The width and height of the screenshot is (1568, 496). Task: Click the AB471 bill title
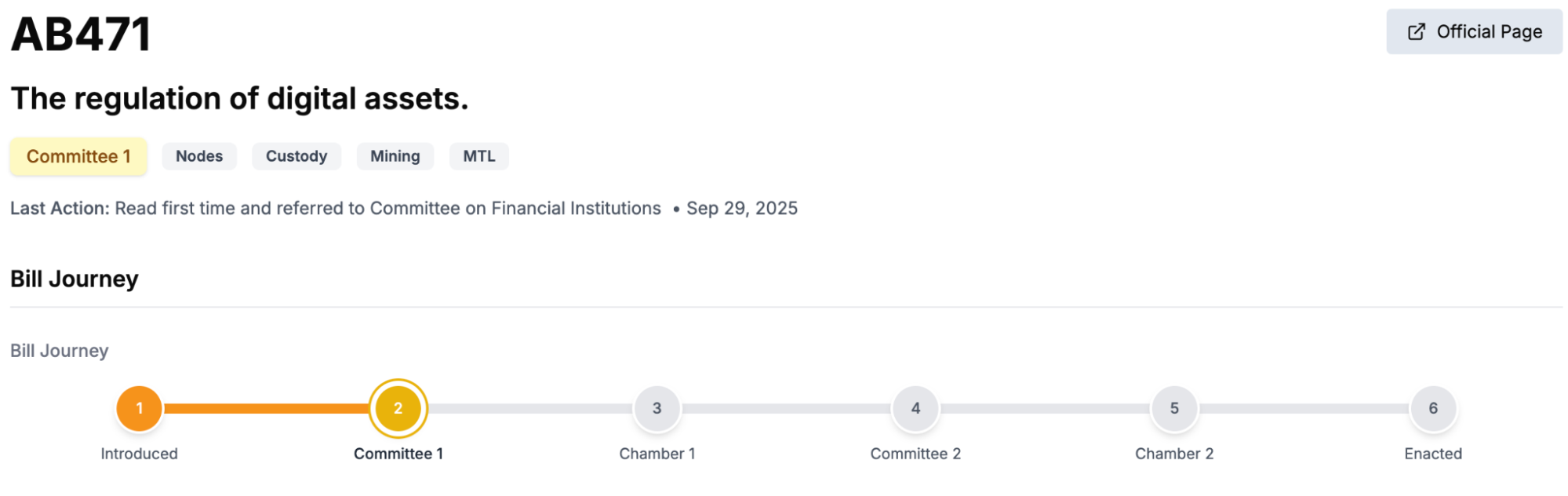tap(81, 35)
